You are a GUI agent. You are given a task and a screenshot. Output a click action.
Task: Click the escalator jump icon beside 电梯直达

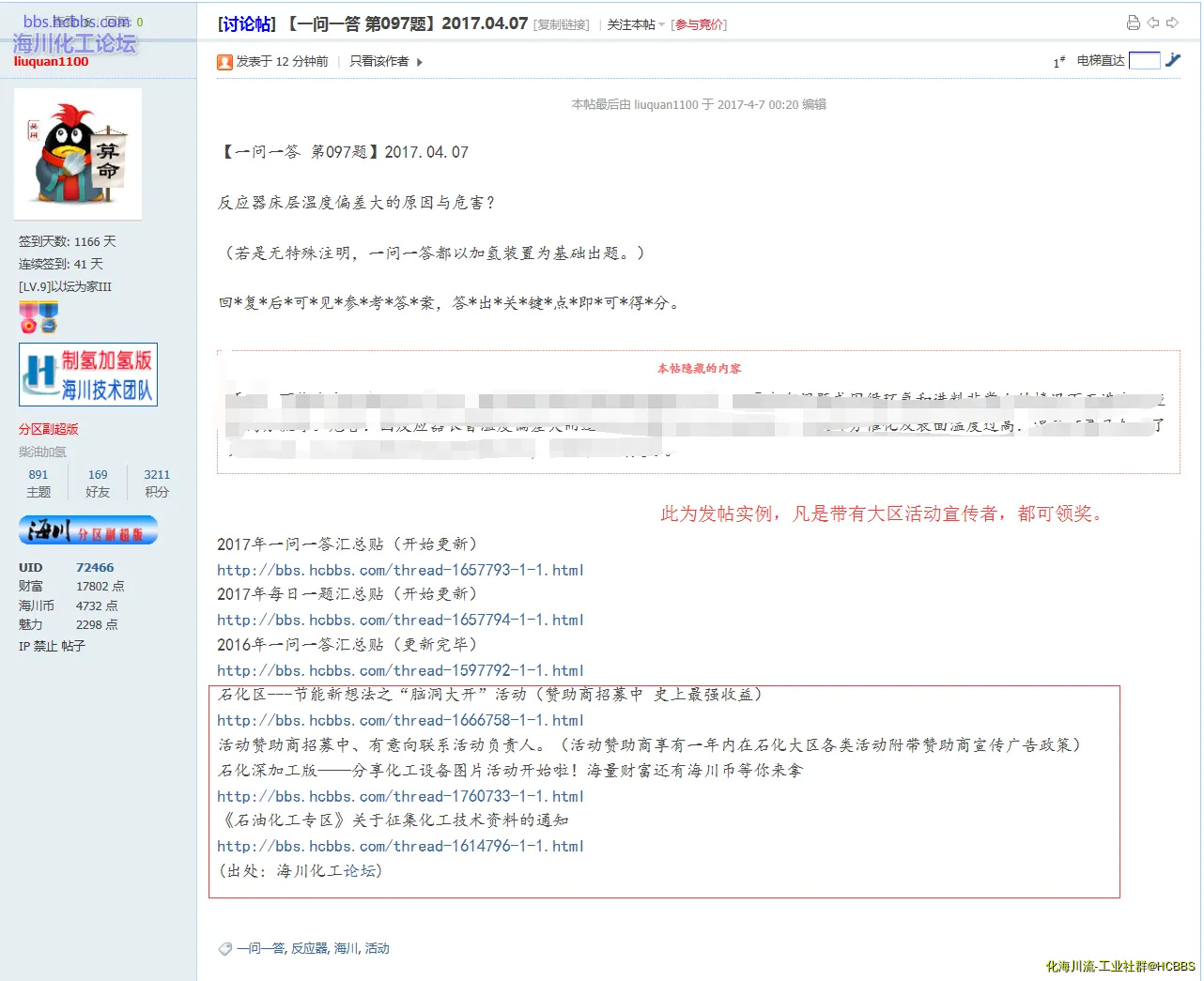pos(1173,61)
